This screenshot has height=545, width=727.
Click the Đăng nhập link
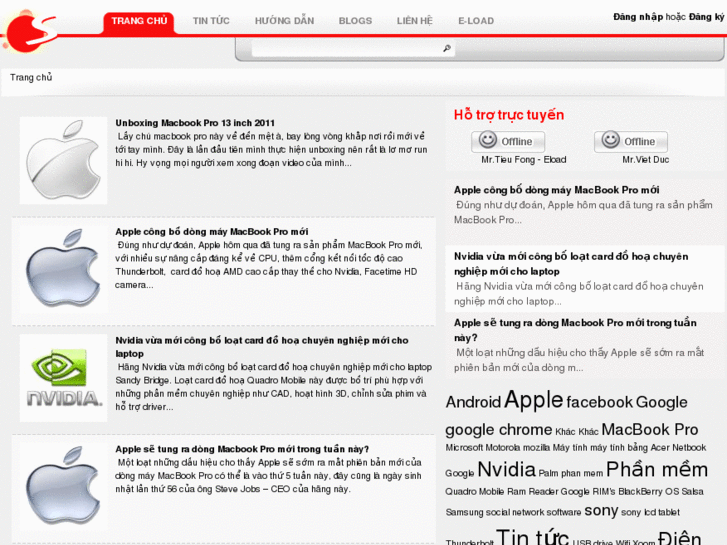(638, 17)
